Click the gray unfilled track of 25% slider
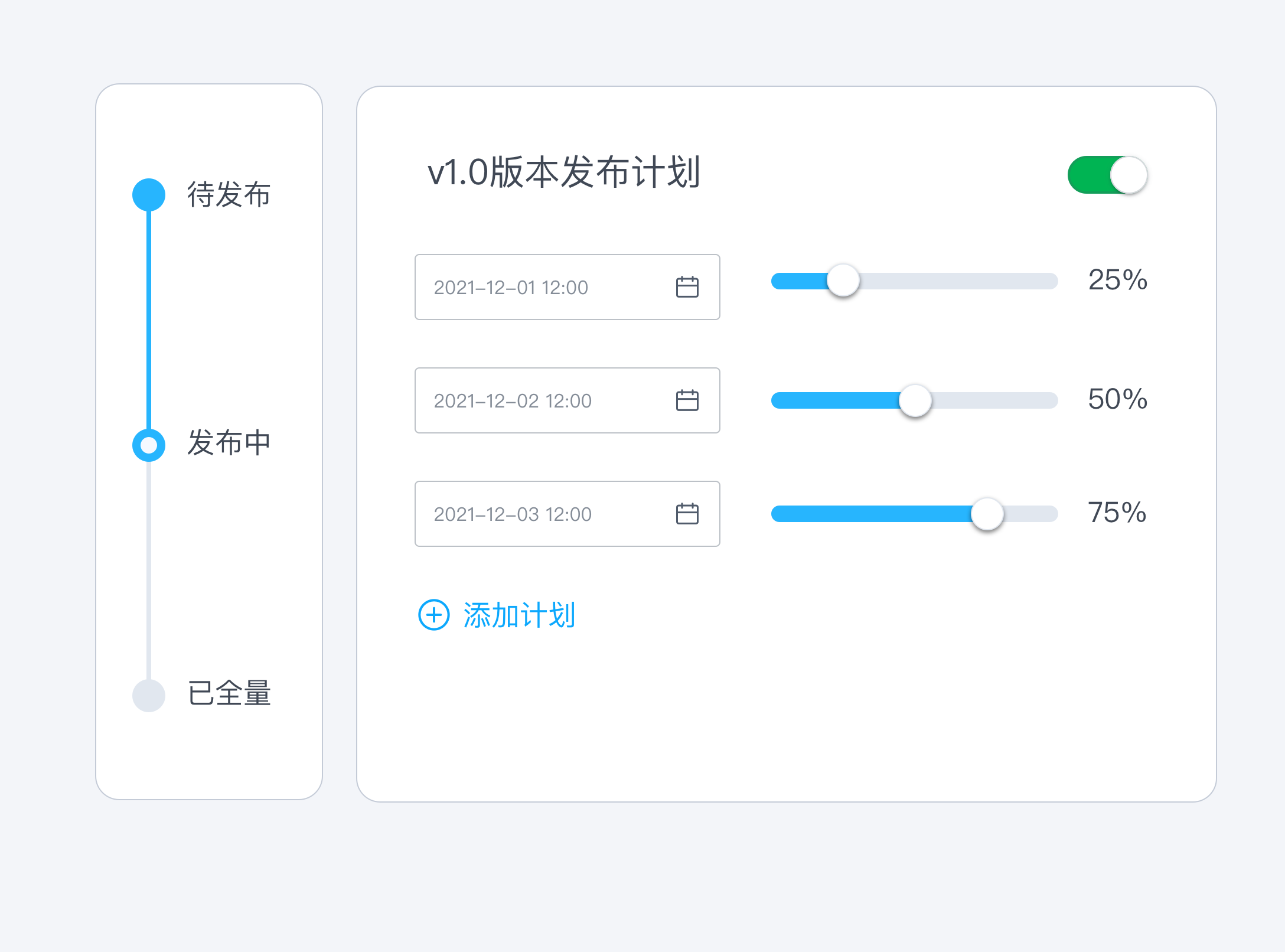Screen dimensions: 1285x952 (957, 281)
